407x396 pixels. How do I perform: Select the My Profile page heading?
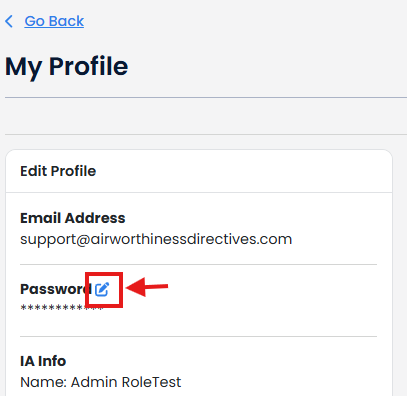(66, 67)
